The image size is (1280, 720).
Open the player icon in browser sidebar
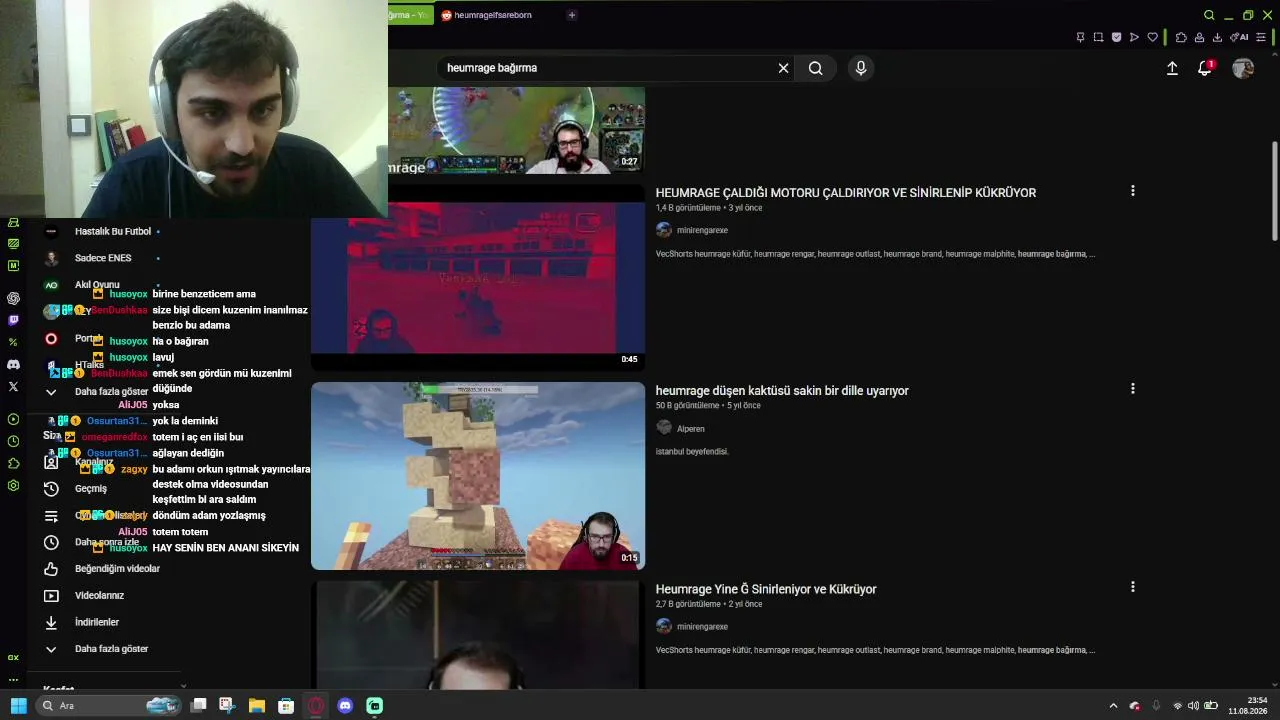[13, 419]
